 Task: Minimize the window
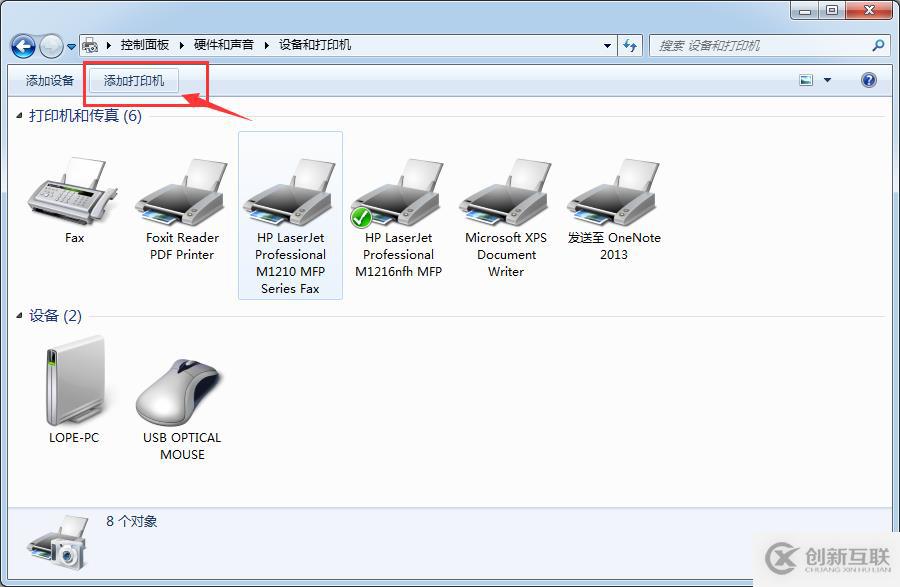click(x=805, y=10)
